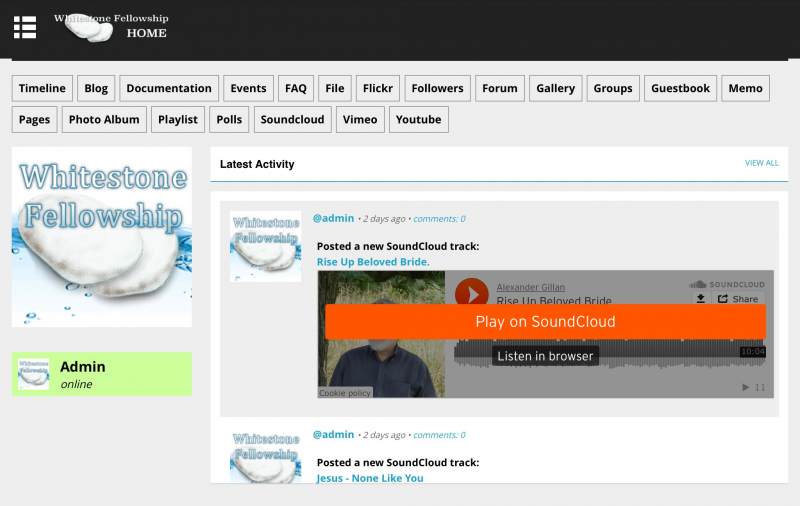Open the Rise Up Beloved Bride link

coord(373,262)
